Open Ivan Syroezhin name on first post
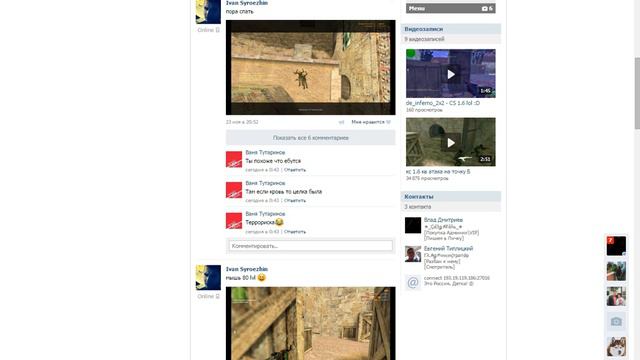The image size is (640, 360). [247, 3]
